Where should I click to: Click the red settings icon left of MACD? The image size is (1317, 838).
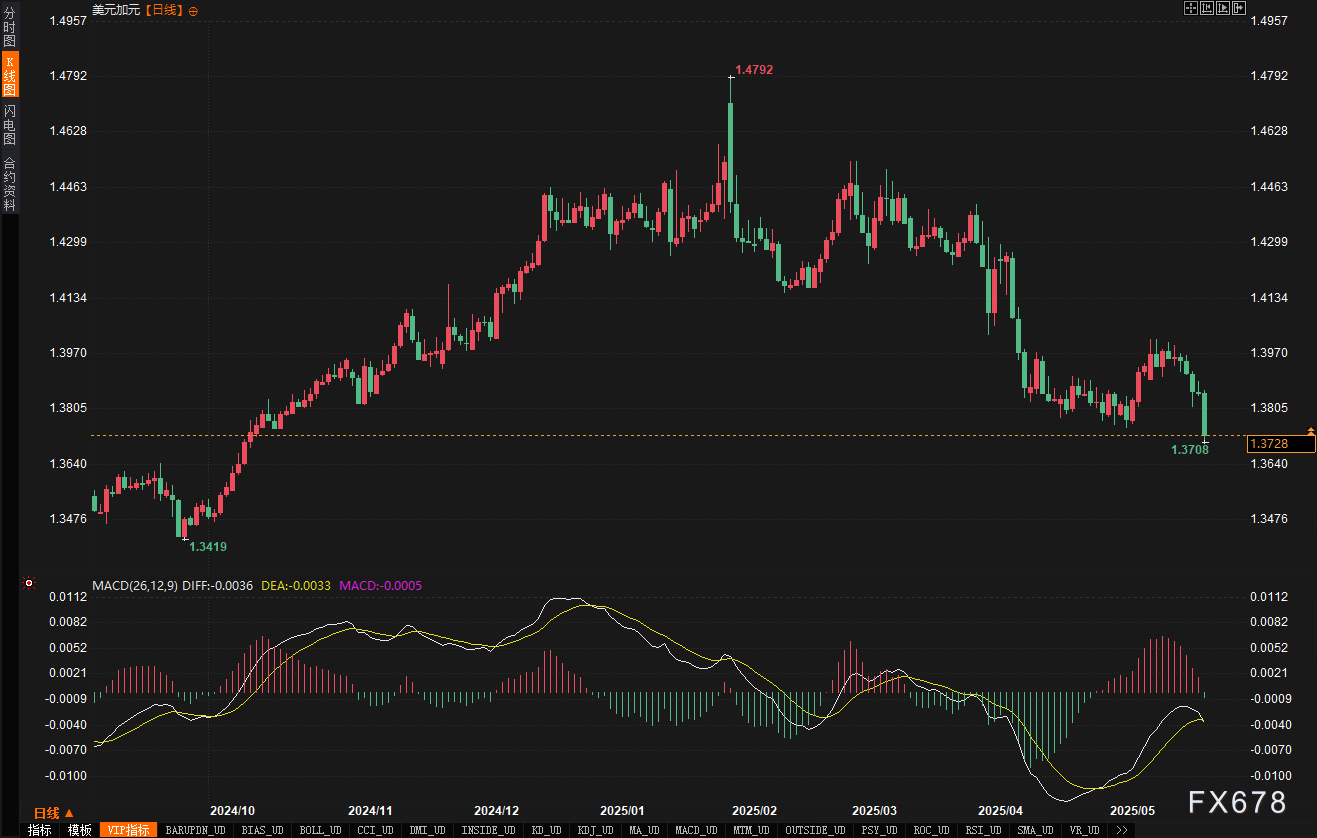29,583
